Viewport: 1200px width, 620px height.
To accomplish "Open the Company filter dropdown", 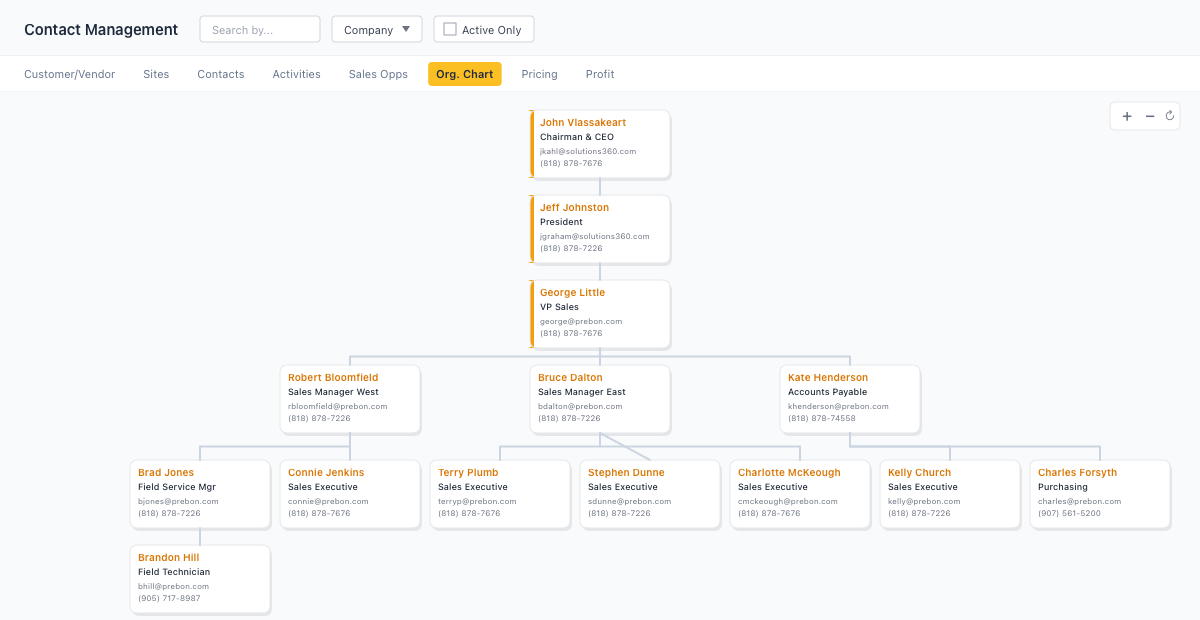I will (376, 29).
